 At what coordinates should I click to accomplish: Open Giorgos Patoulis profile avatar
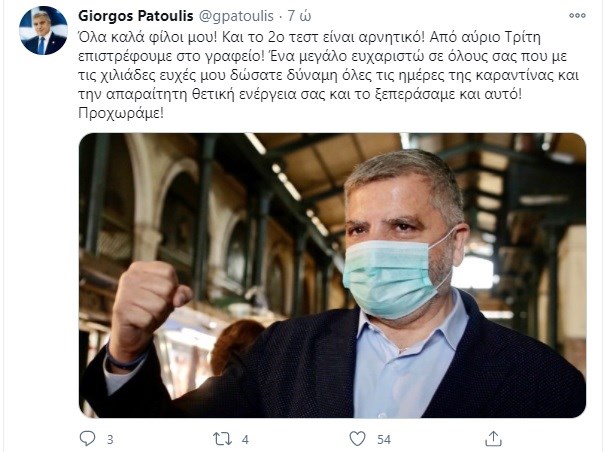[43, 30]
